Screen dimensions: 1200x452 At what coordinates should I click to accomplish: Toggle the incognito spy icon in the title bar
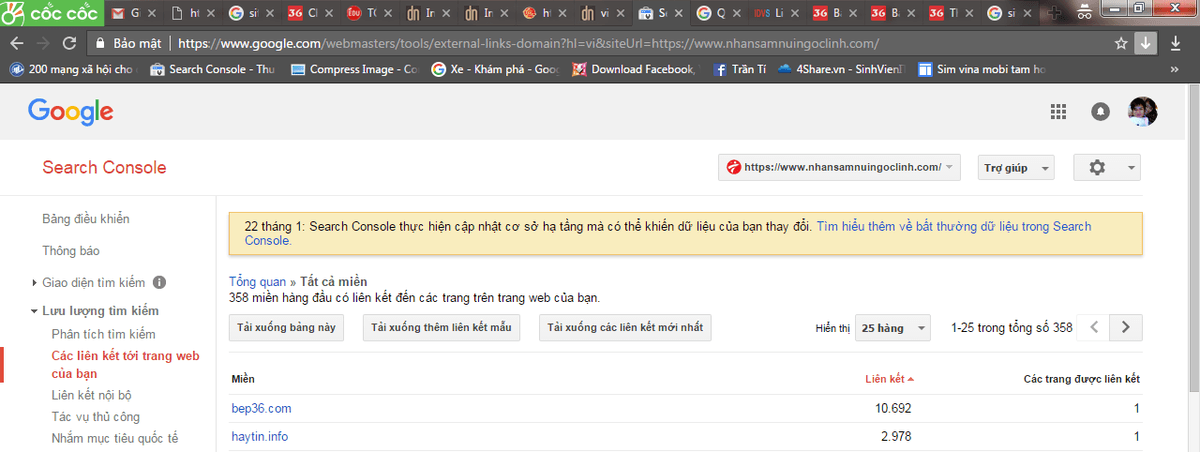[x=1084, y=12]
